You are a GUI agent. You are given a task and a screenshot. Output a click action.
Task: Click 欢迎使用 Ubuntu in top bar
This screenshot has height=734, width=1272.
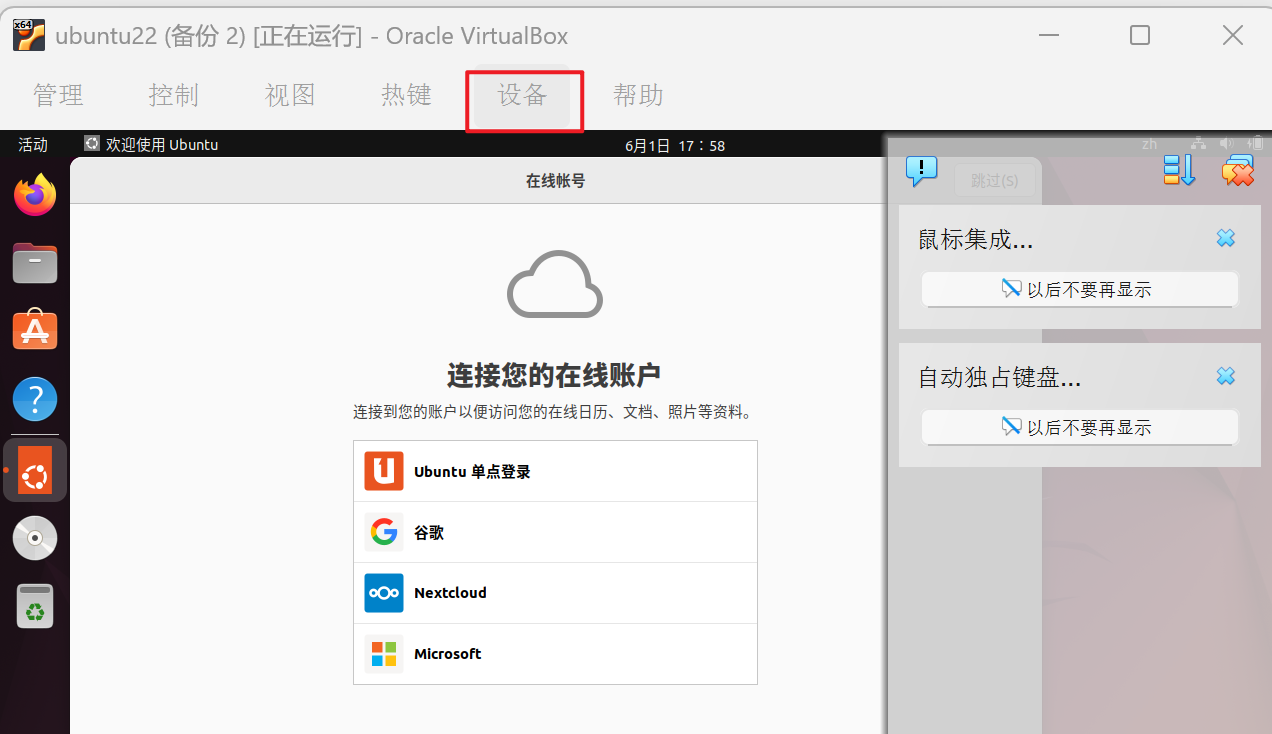click(x=151, y=145)
